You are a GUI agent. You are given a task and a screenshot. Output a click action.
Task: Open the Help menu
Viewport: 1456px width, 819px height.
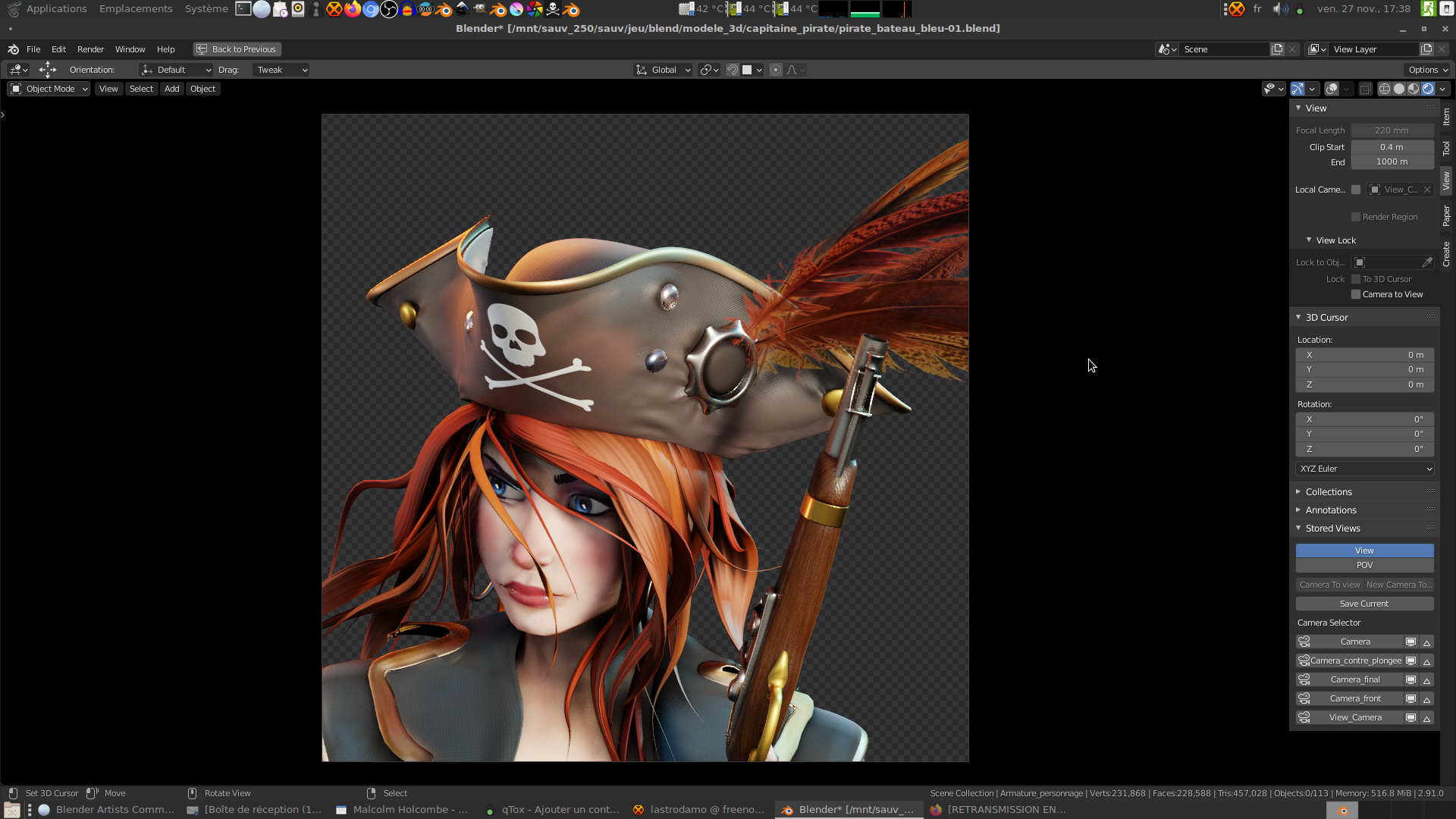click(165, 49)
